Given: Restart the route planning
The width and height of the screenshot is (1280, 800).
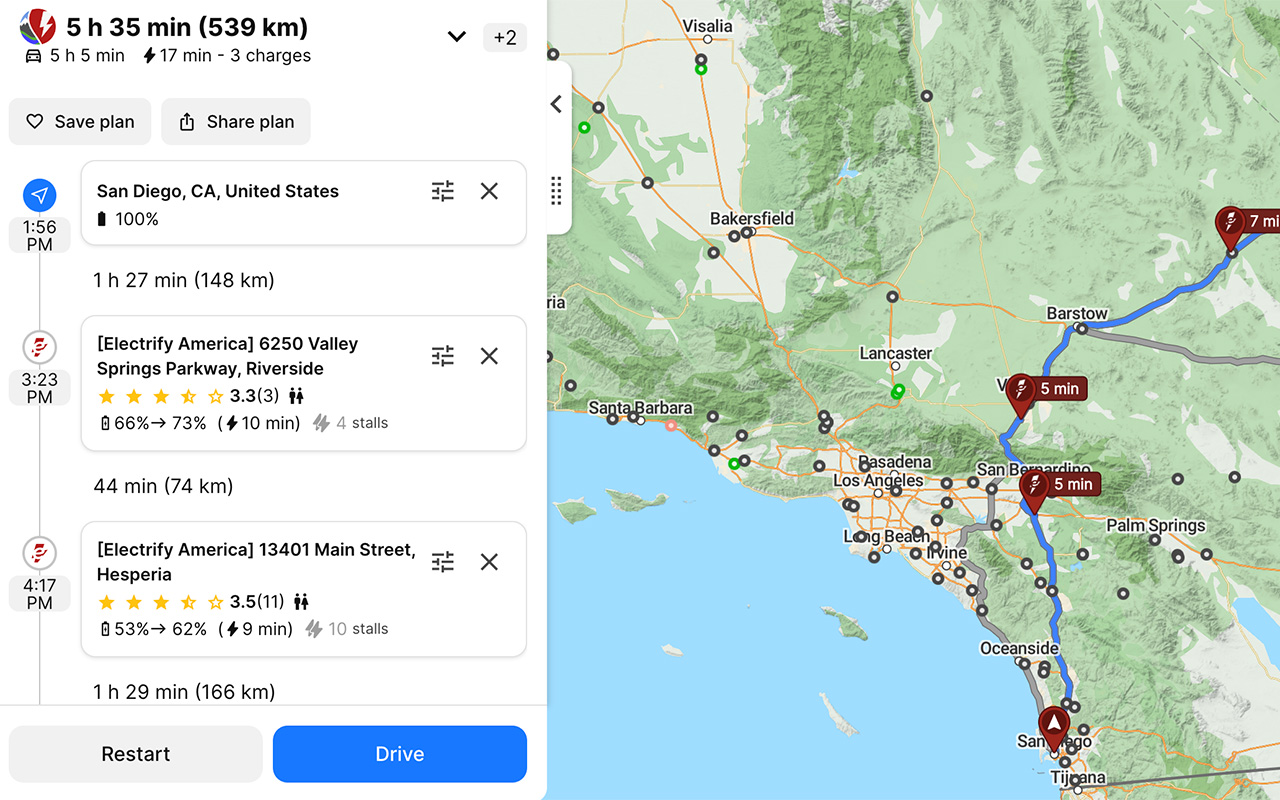Looking at the screenshot, I should point(134,754).
